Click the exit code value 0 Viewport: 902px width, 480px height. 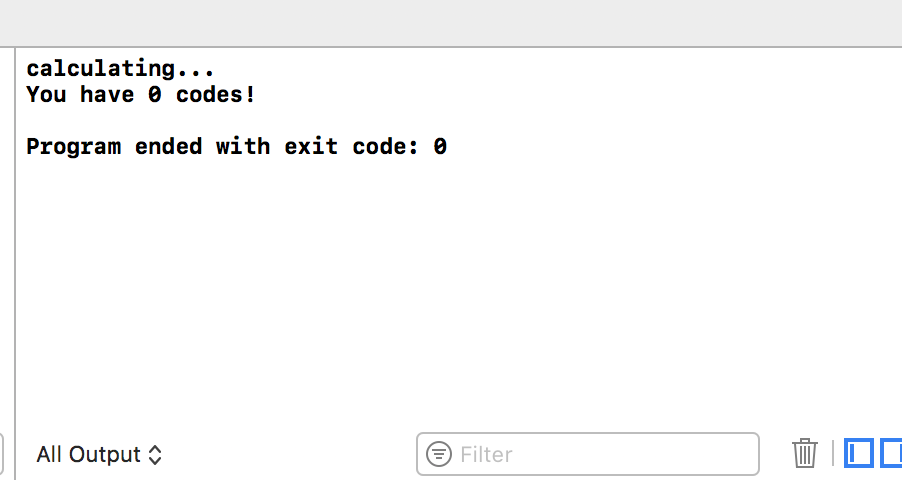click(x=440, y=146)
